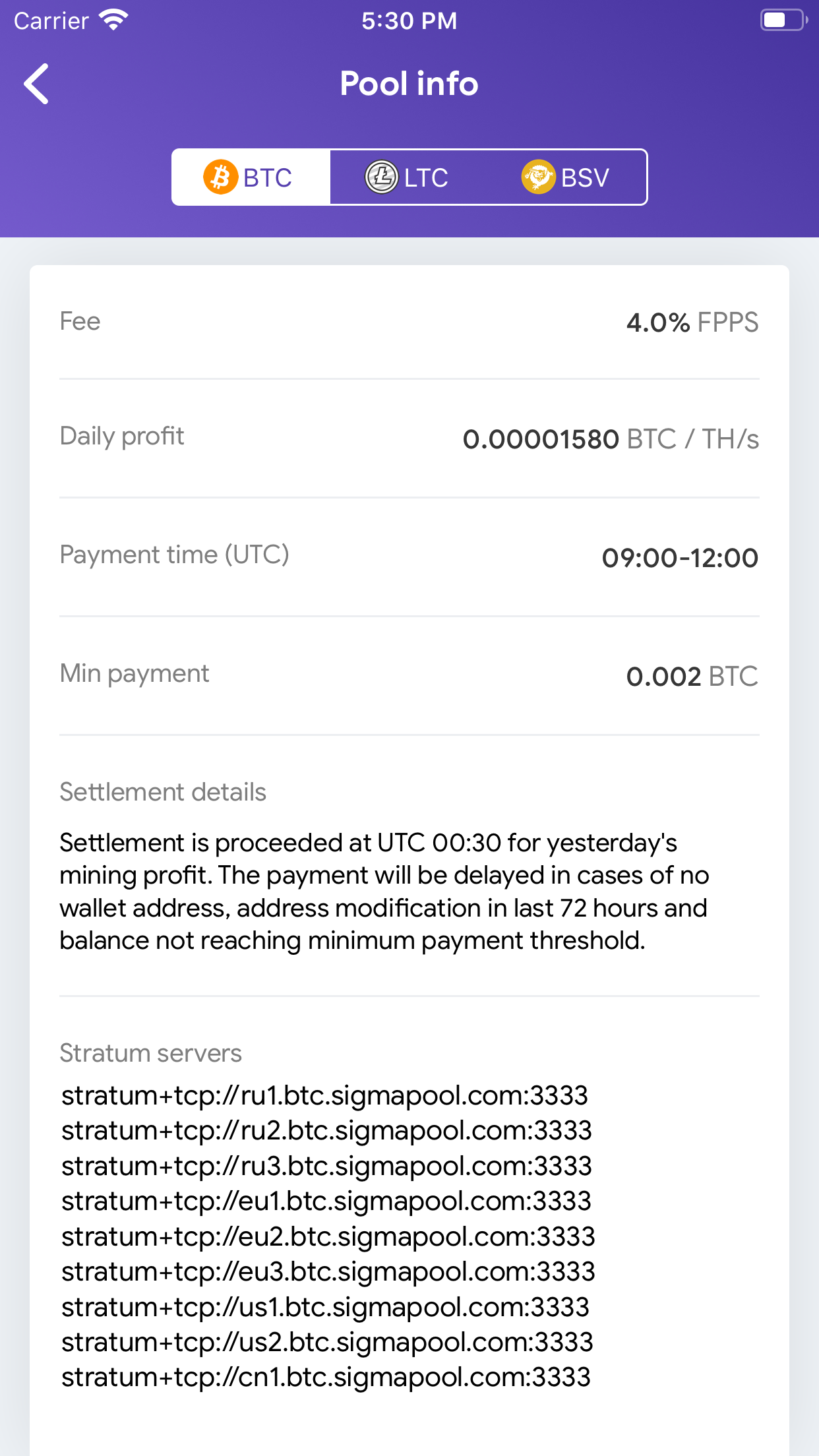Tap the Pool info title

tap(409, 84)
